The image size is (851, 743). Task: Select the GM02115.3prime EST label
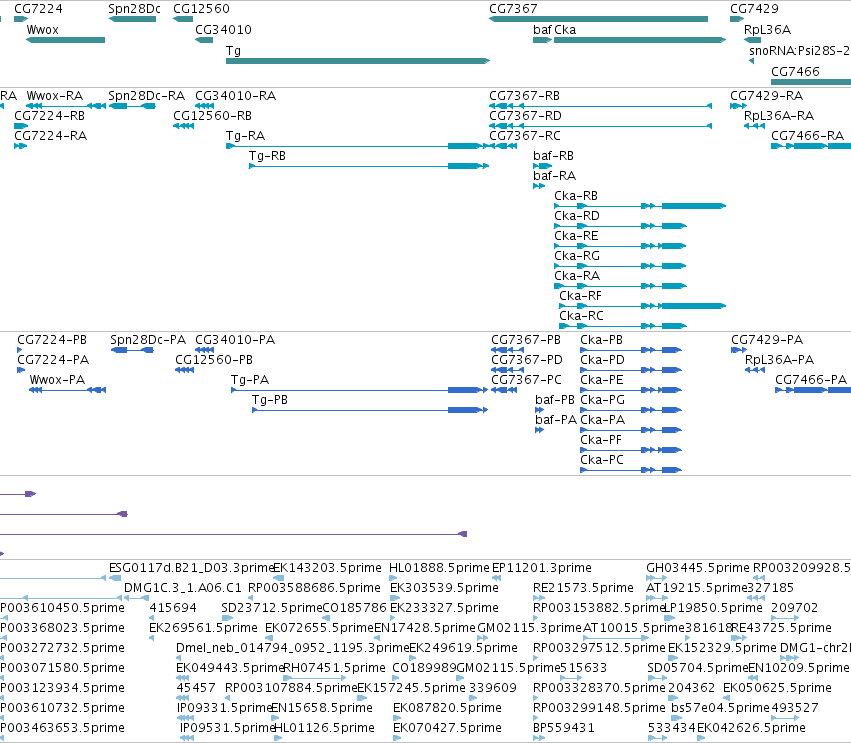pyautogui.click(x=529, y=628)
